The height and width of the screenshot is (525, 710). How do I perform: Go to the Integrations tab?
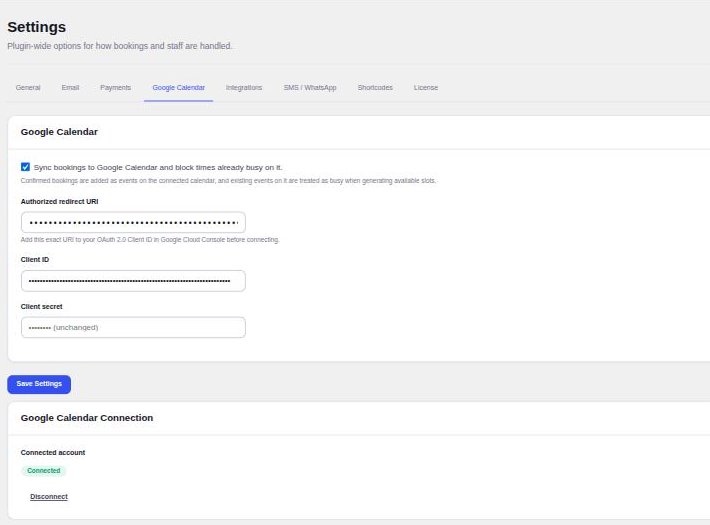[x=244, y=87]
